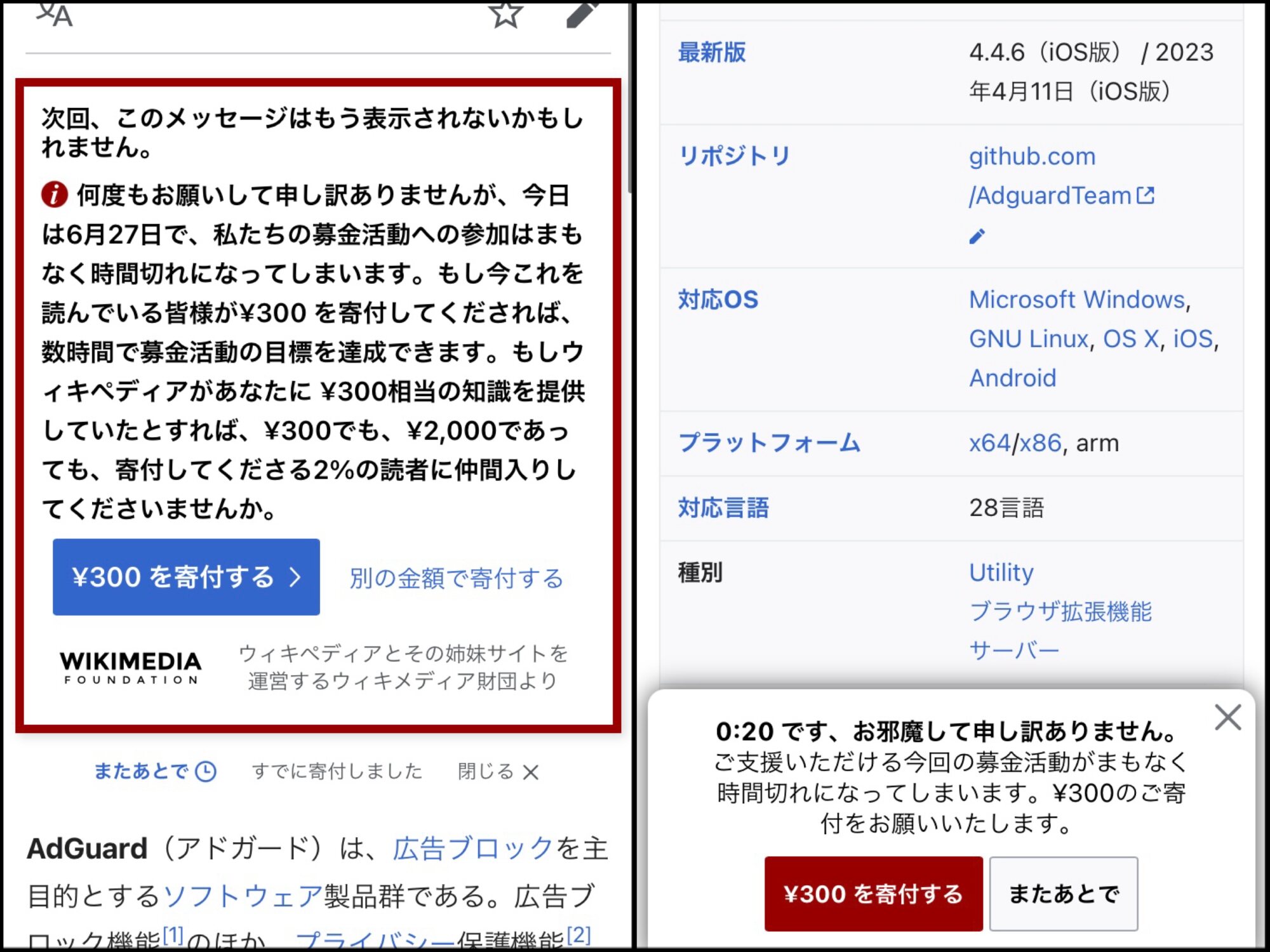The width and height of the screenshot is (1270, 952).
Task: Open OS X link
Action: (1132, 338)
